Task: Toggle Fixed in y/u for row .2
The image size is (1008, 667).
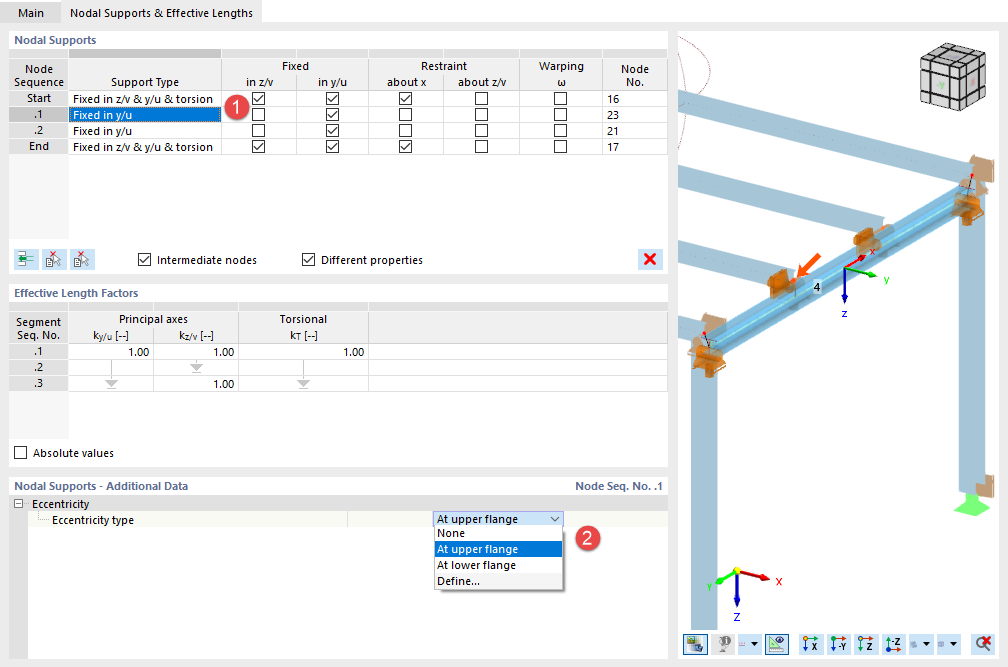Action: click(x=332, y=131)
